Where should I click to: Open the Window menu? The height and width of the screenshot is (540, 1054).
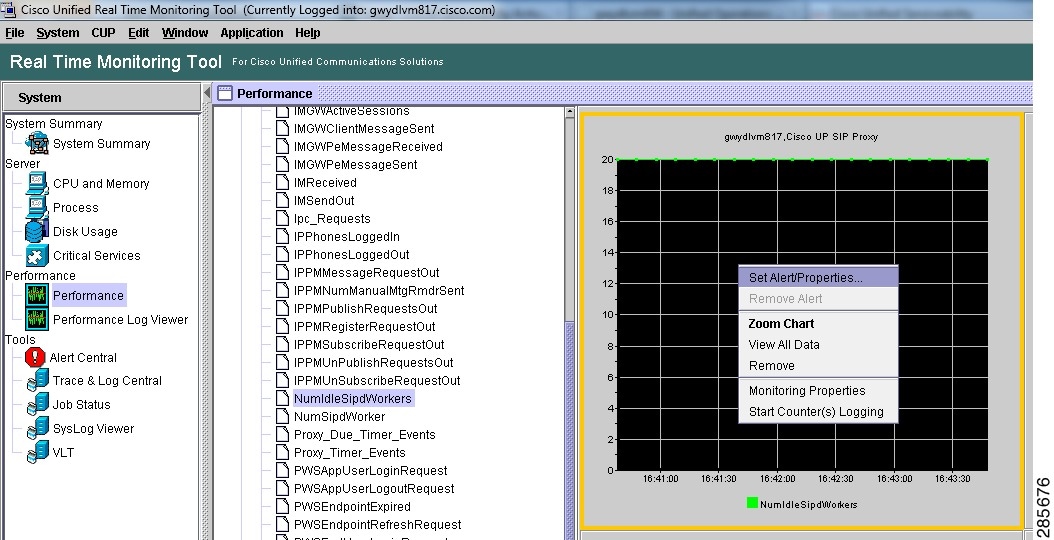click(185, 32)
